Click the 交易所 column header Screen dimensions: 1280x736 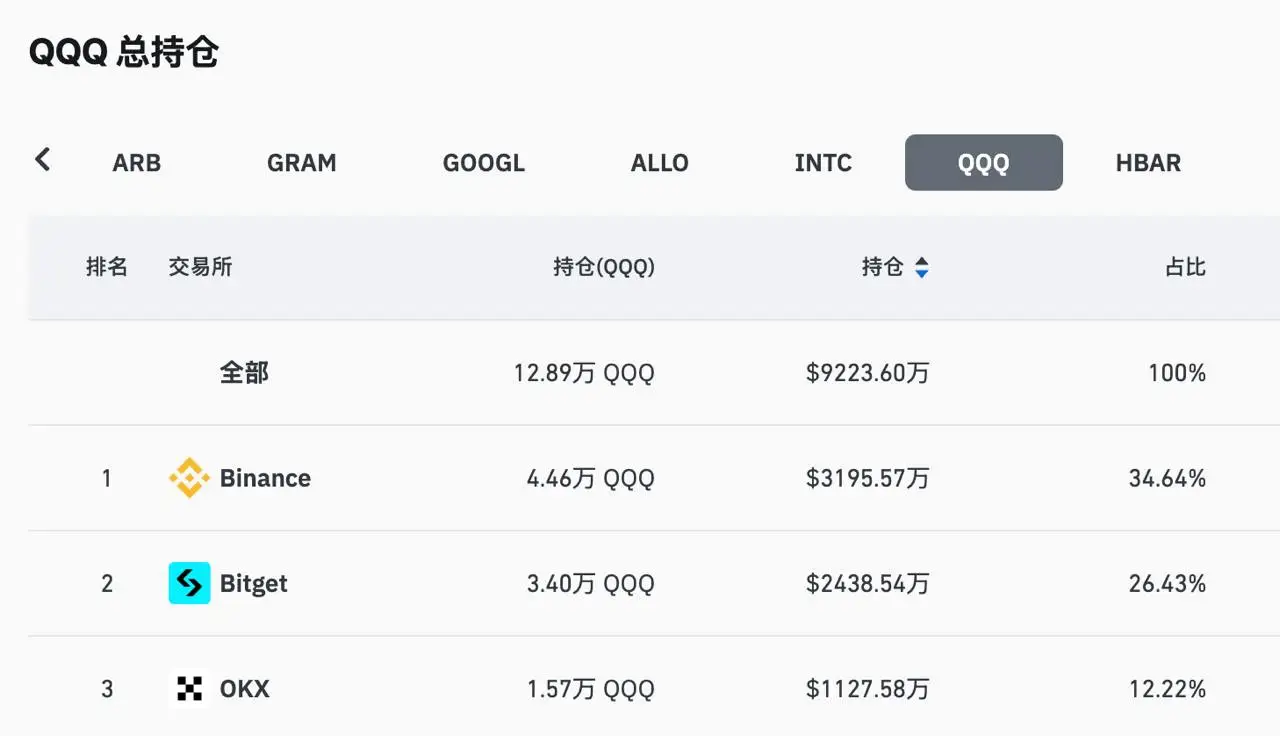tap(200, 267)
